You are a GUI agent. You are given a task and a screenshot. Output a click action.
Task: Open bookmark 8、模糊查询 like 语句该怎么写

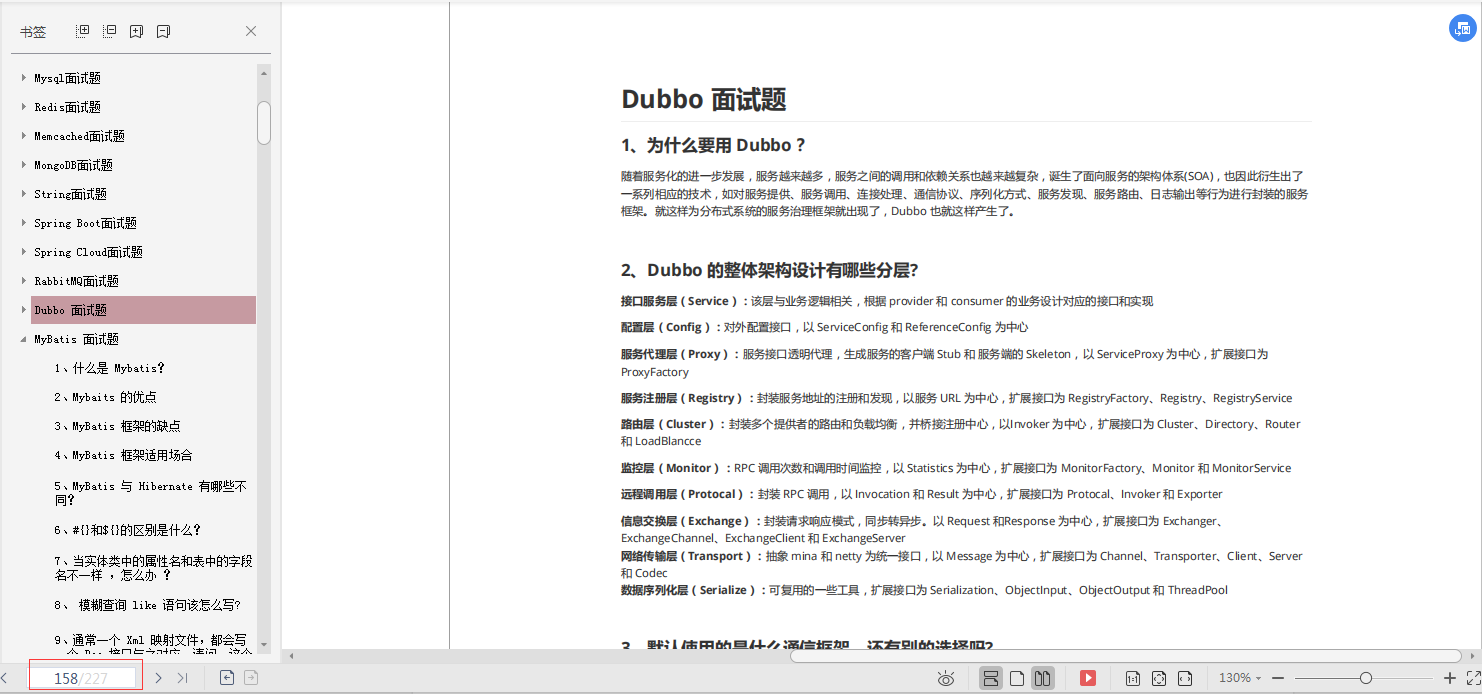click(147, 605)
